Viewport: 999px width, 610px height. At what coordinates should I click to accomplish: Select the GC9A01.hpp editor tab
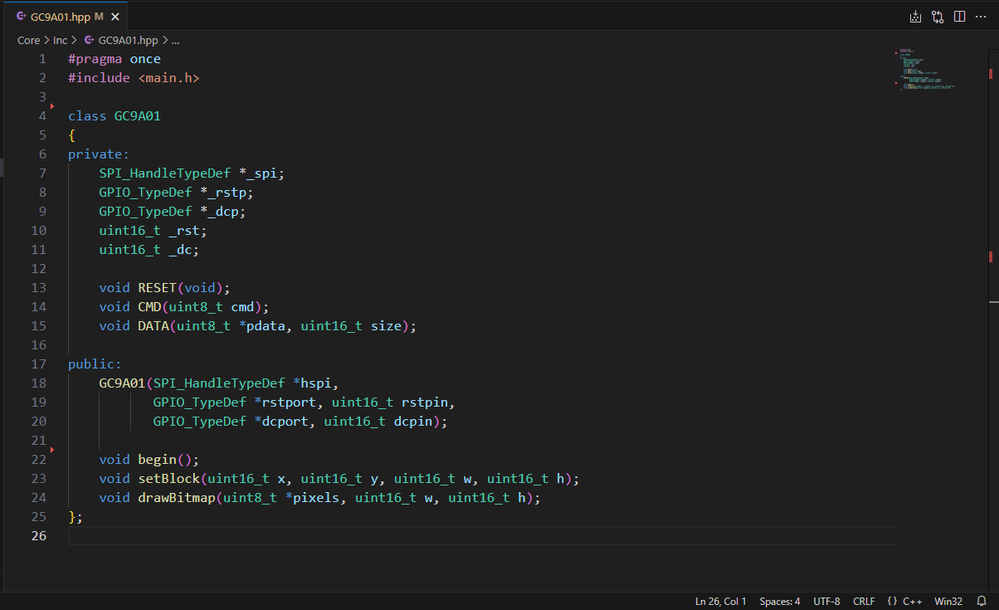click(x=66, y=17)
